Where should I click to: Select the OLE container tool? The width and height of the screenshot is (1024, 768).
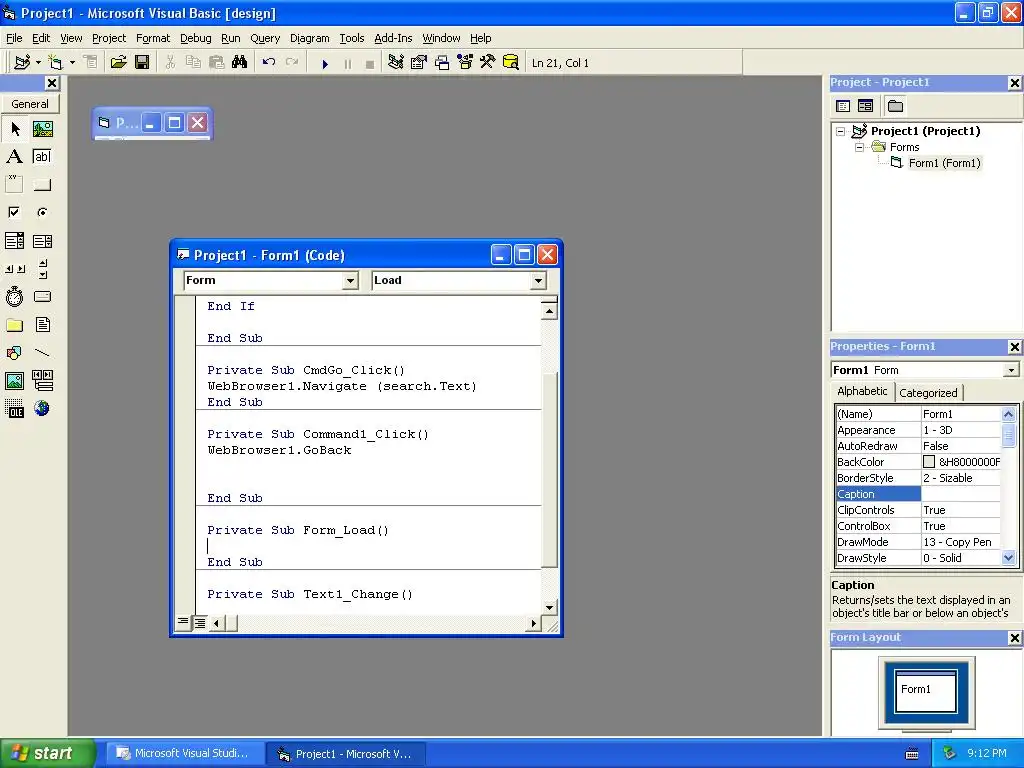14,409
